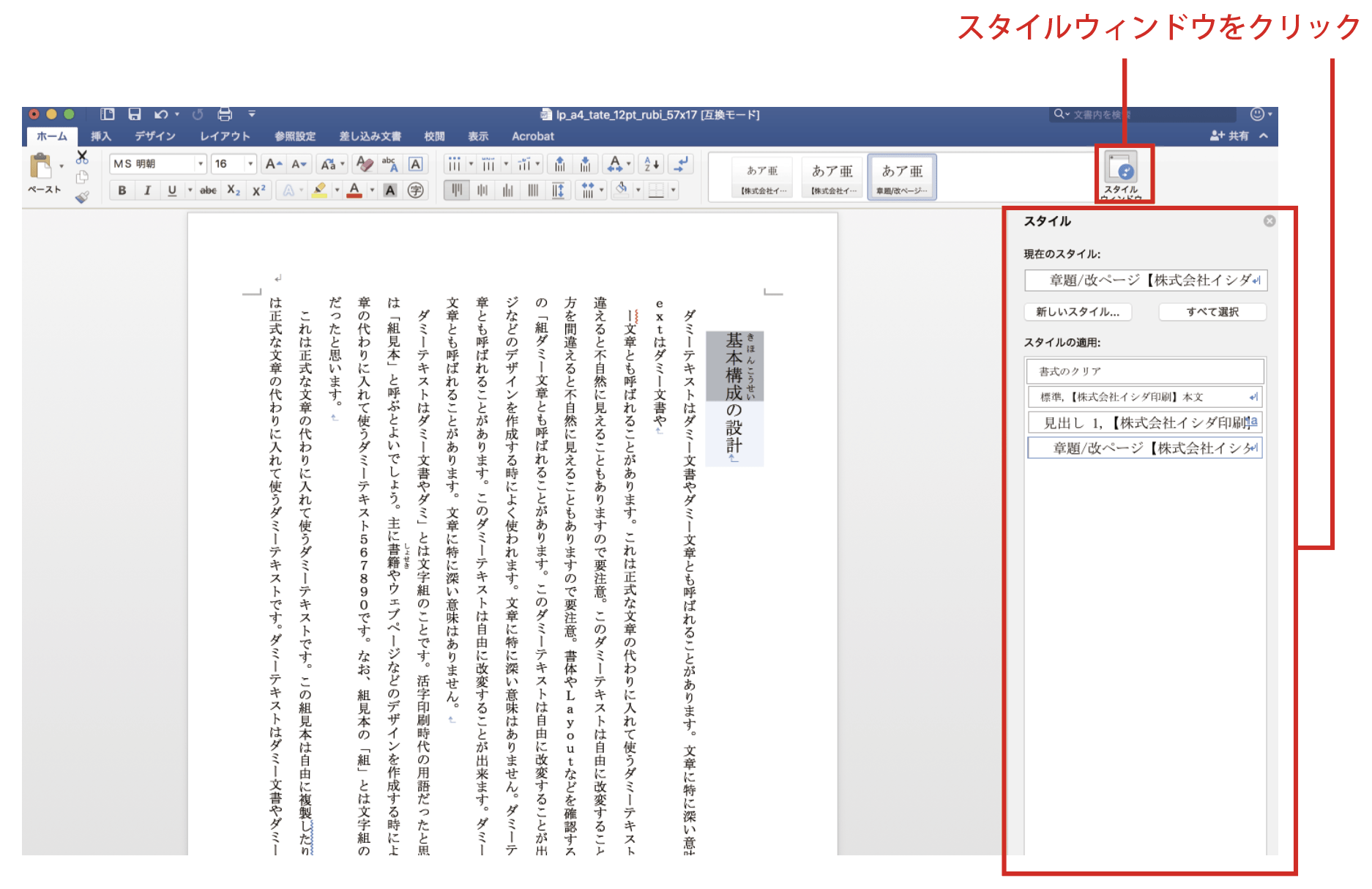The width and height of the screenshot is (1372, 889).
Task: Open the highlight color dropdown arrow
Action: tap(337, 190)
